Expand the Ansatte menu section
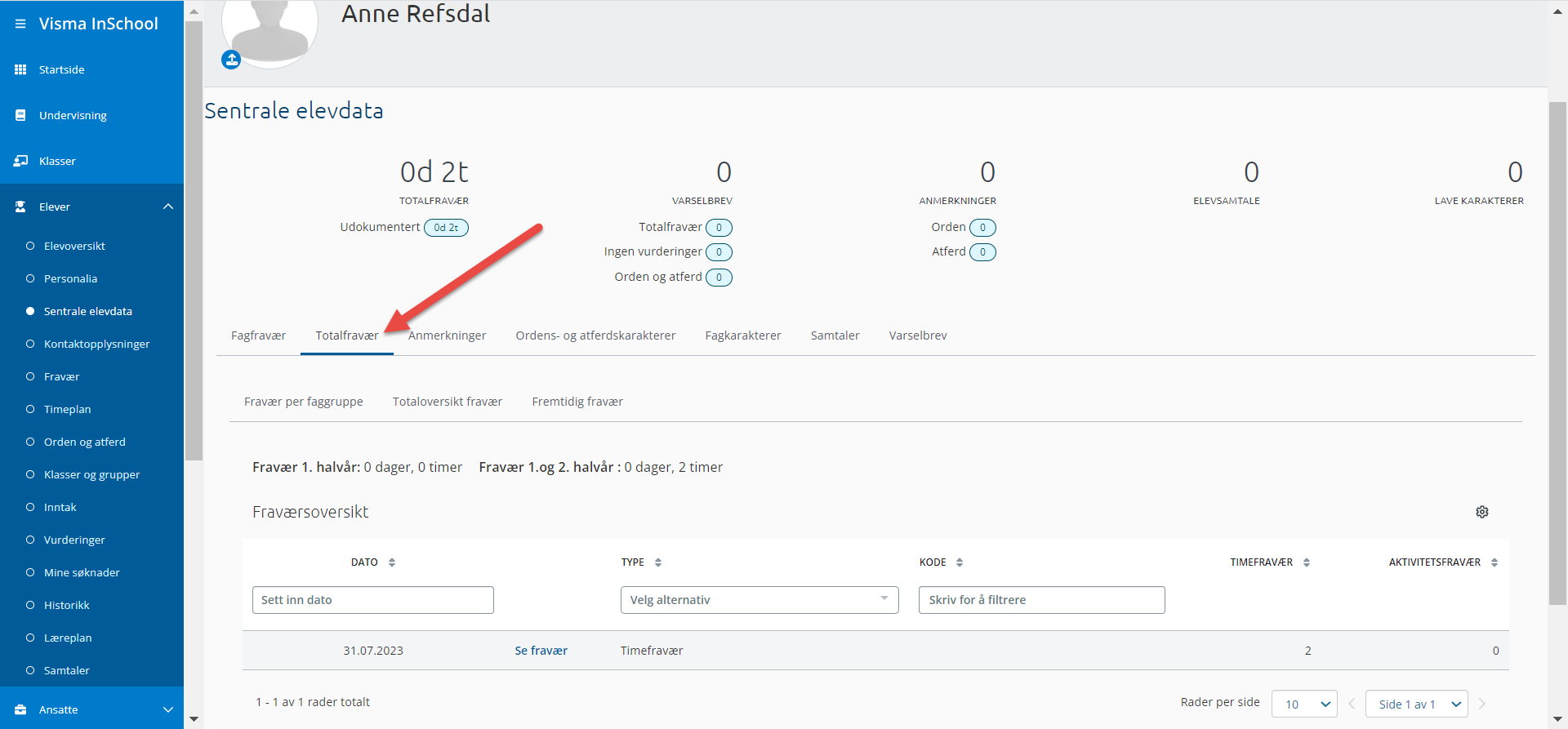Screen dimensions: 1568x729 [x=168, y=709]
